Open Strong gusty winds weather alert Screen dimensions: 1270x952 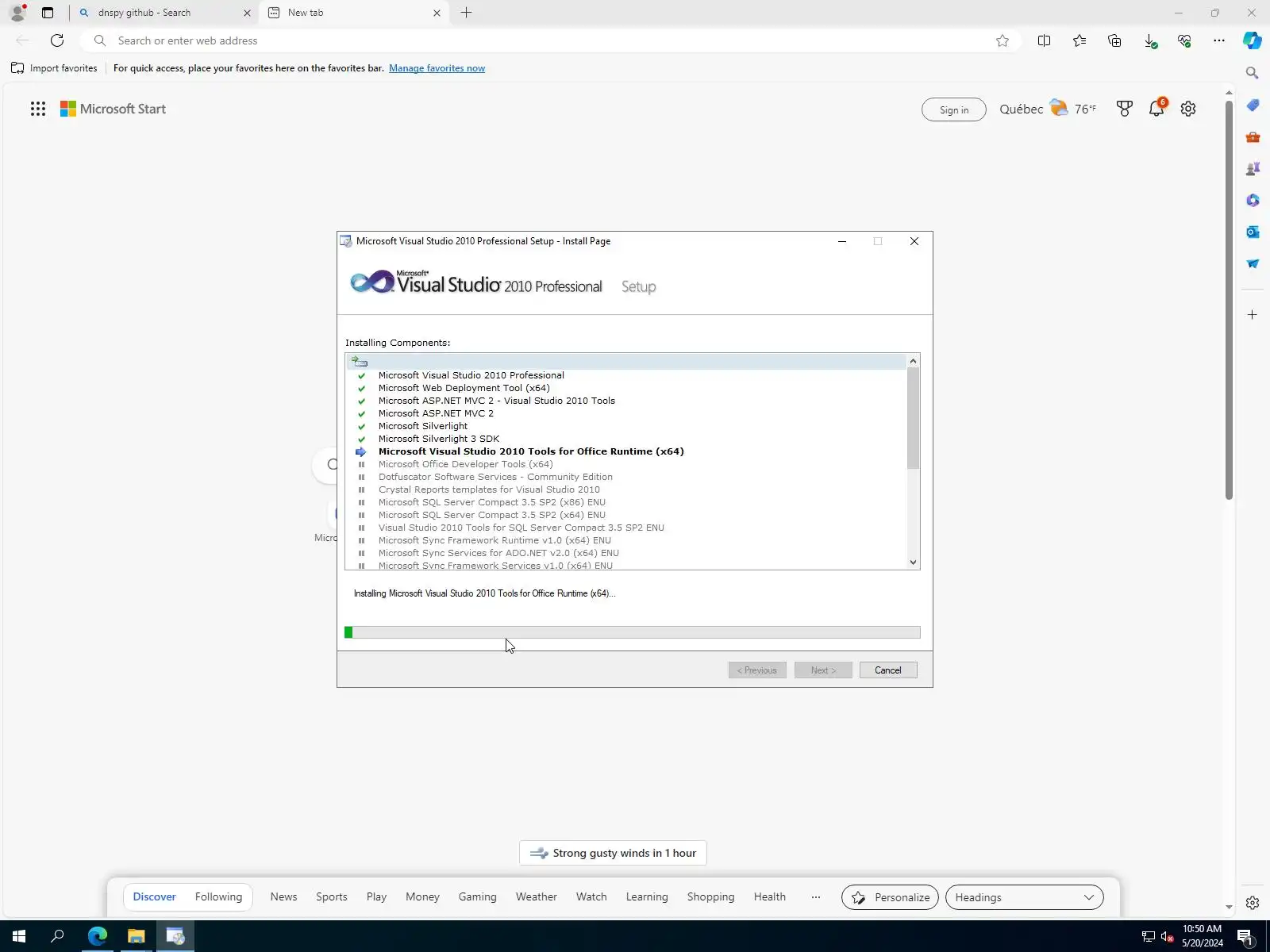(x=613, y=854)
